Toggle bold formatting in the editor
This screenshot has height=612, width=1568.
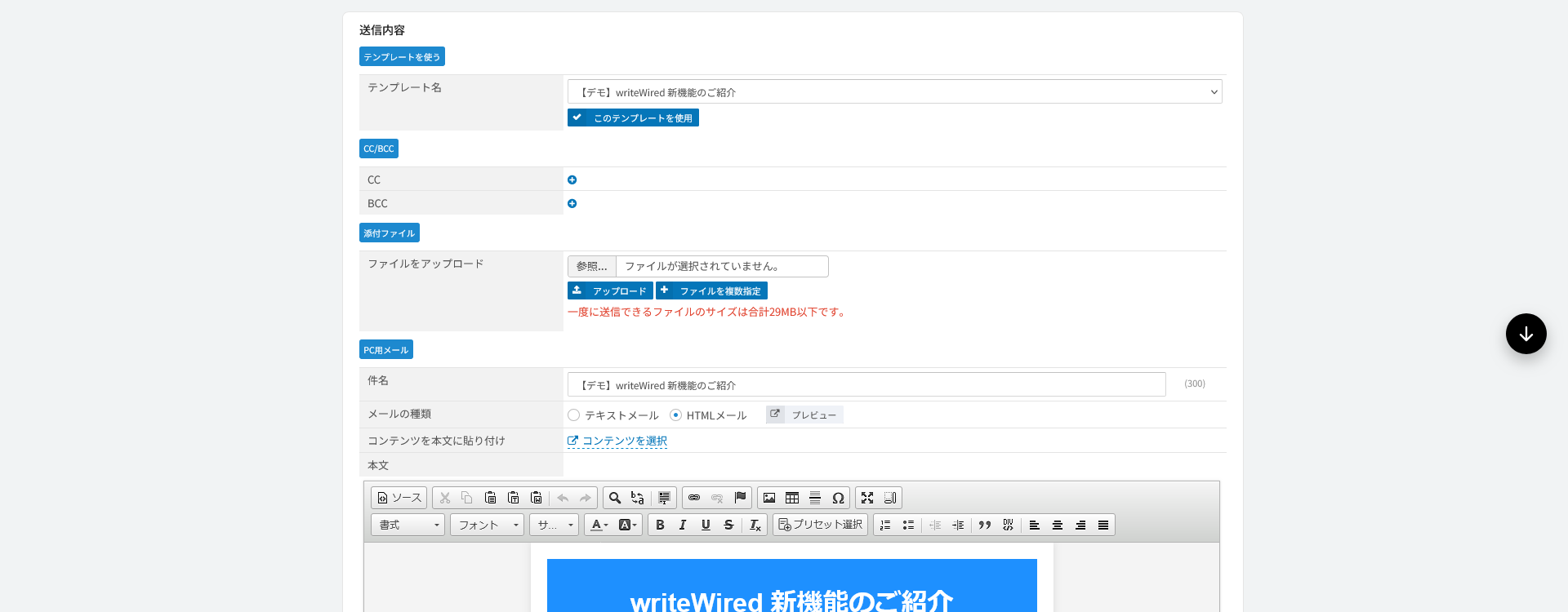point(660,525)
